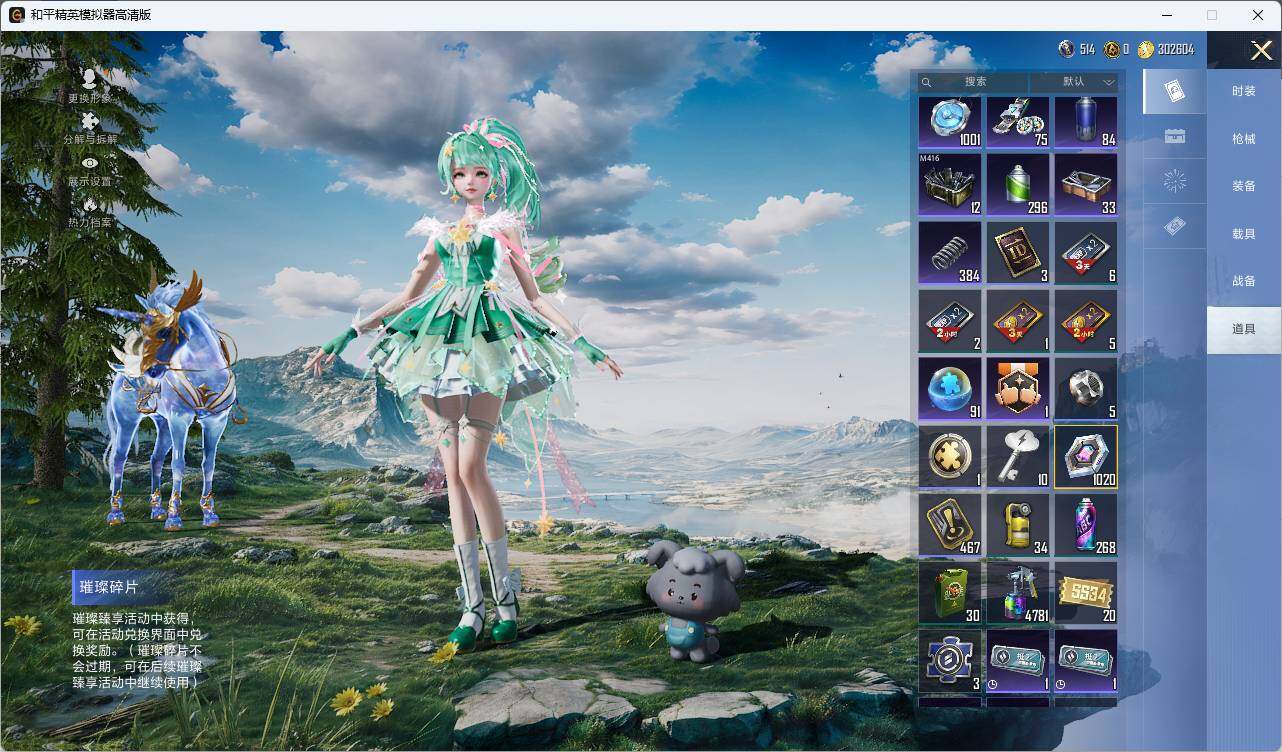Open 热力档案 flame icon

[90, 204]
